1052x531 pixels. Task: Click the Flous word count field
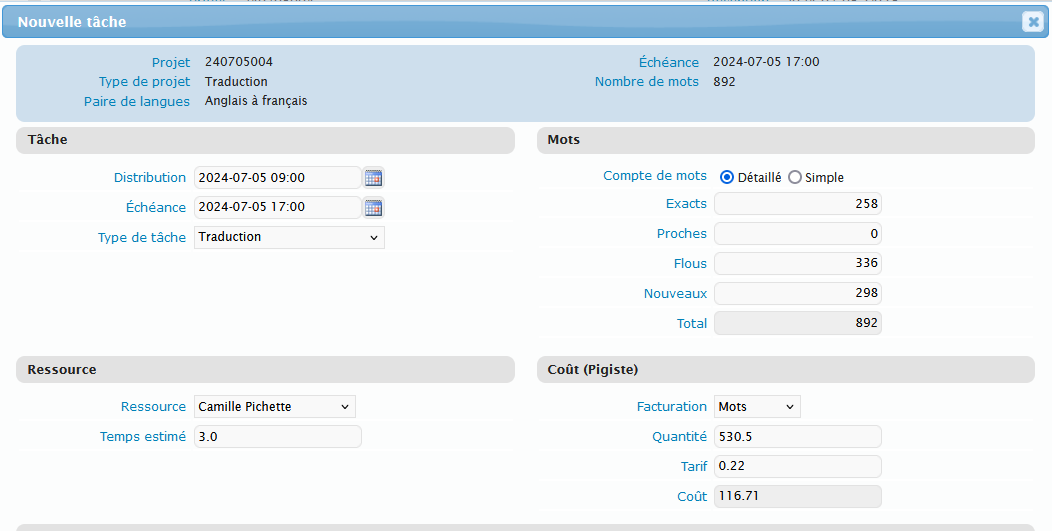coord(797,264)
